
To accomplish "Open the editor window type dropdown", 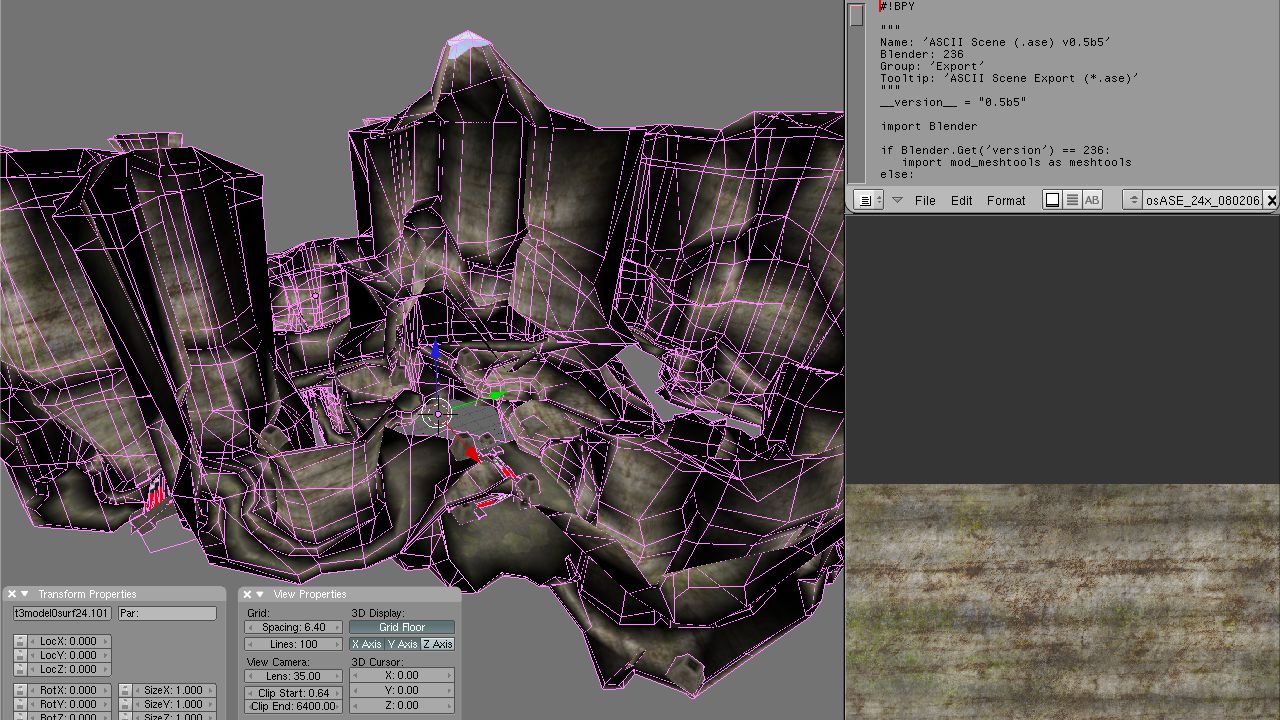I will tap(868, 200).
